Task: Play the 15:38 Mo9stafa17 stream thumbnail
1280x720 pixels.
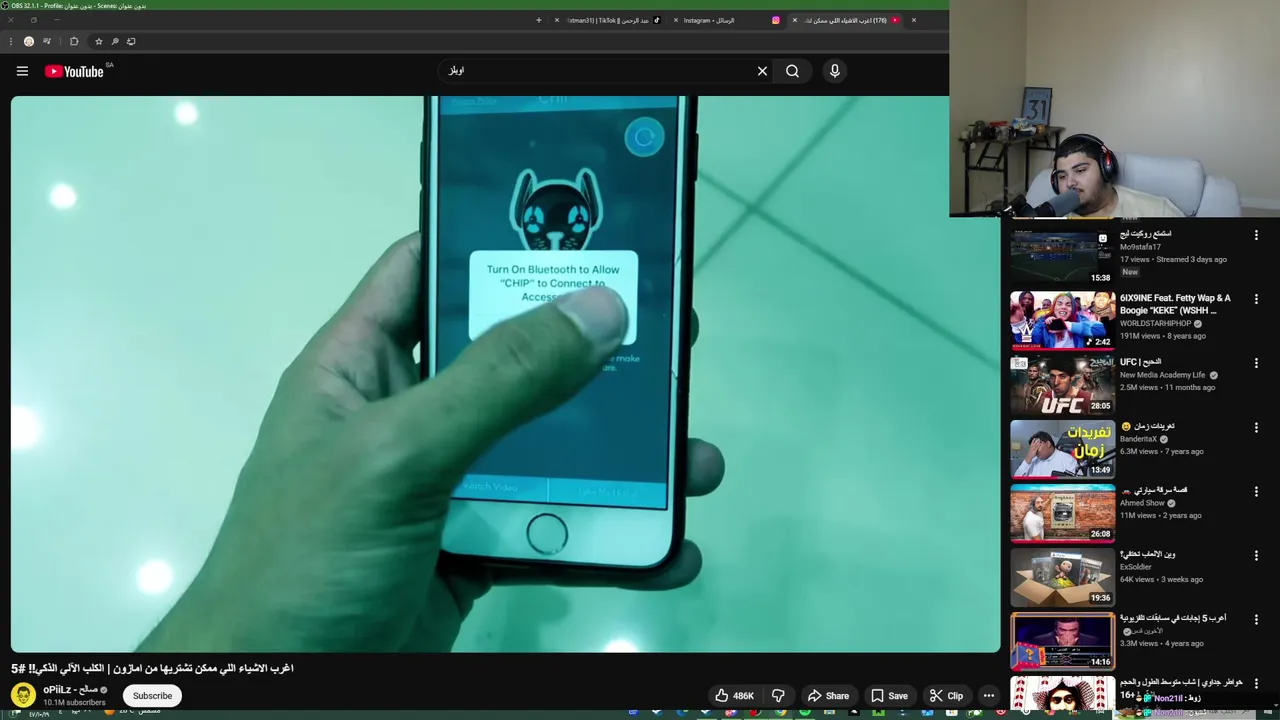Action: 1062,256
